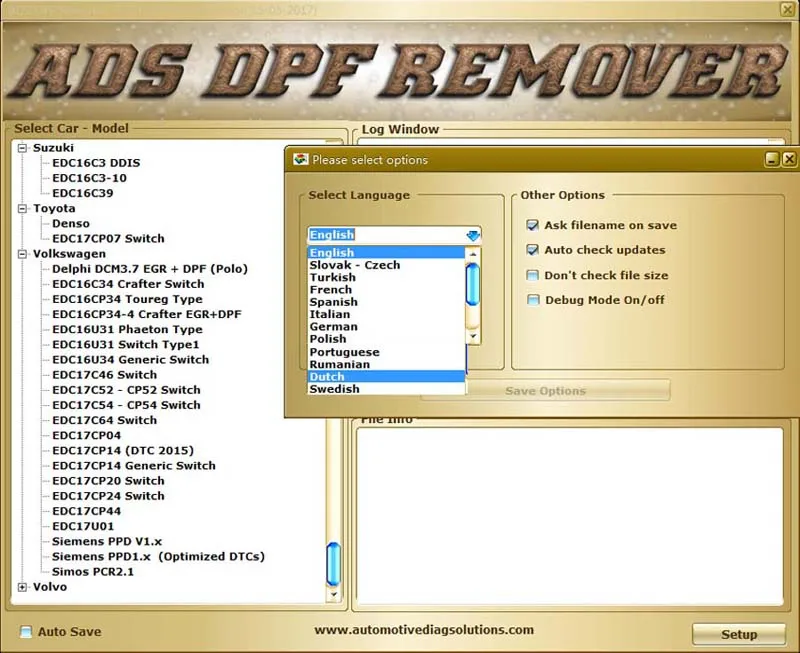
Task: Select EDC16CP34-4 Crafter EGR+DPF
Action: tap(146, 314)
